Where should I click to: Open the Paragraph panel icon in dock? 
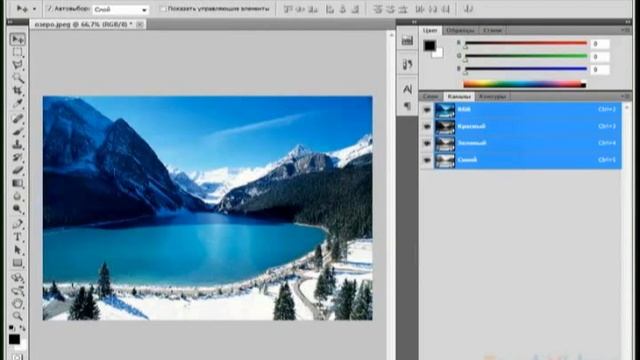(407, 106)
